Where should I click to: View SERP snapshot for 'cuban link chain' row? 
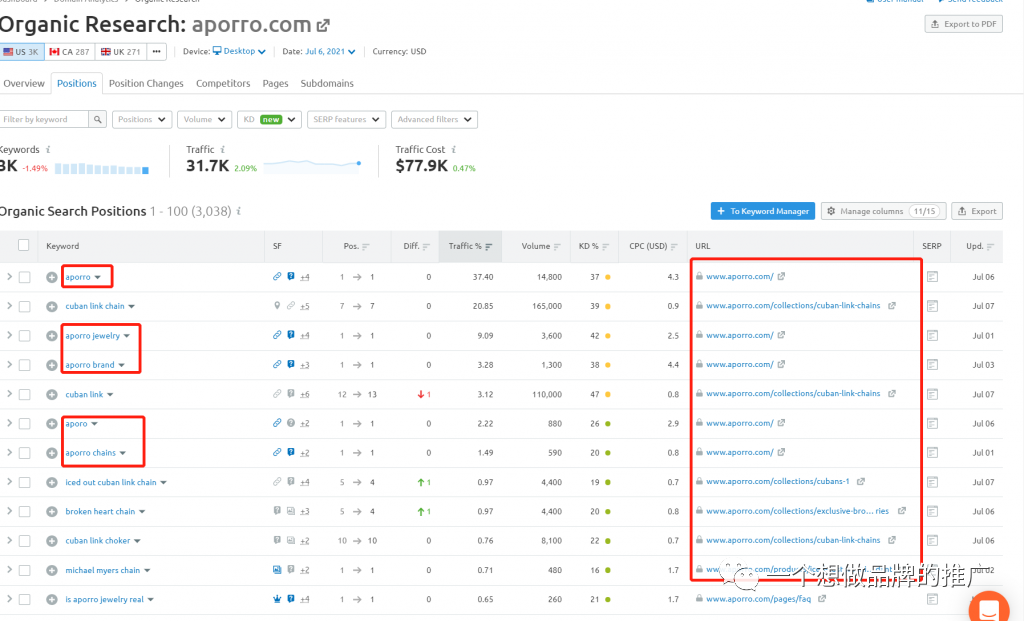tap(932, 306)
